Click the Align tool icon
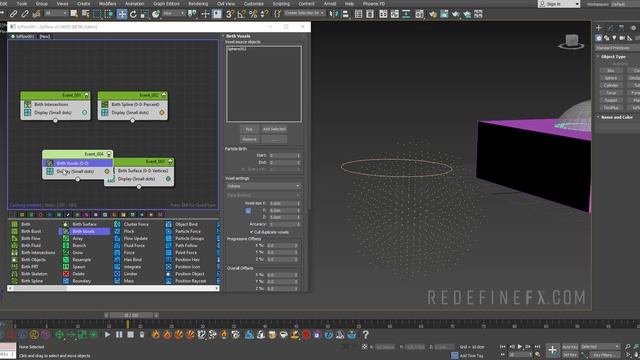 [345, 14]
